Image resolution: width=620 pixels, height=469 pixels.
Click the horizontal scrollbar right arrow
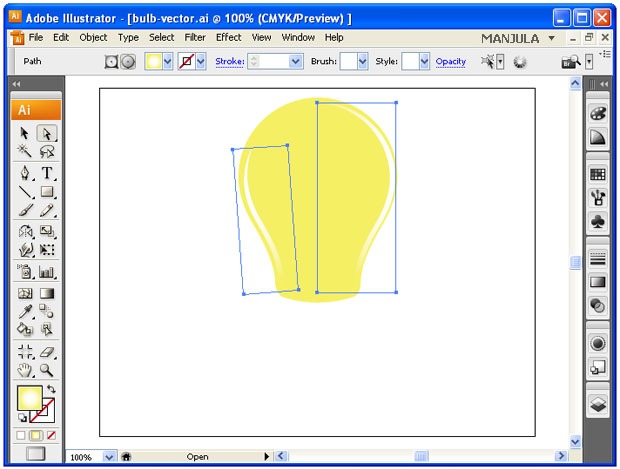pos(561,456)
